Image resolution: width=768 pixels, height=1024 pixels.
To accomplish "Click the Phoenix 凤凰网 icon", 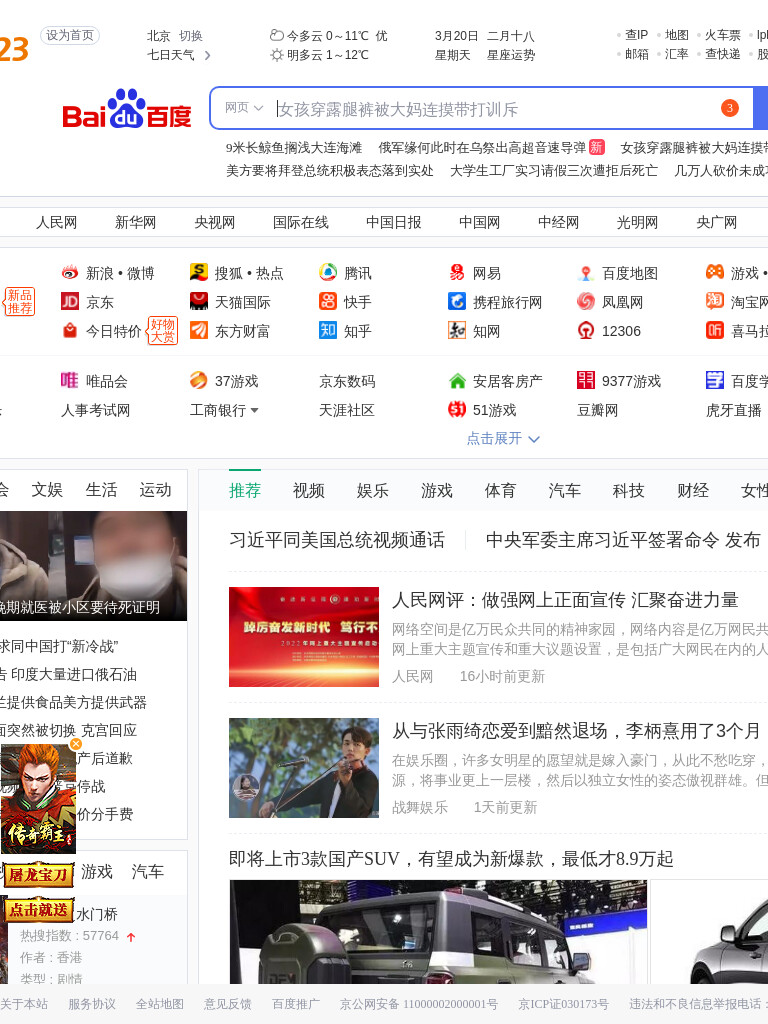I will (586, 301).
